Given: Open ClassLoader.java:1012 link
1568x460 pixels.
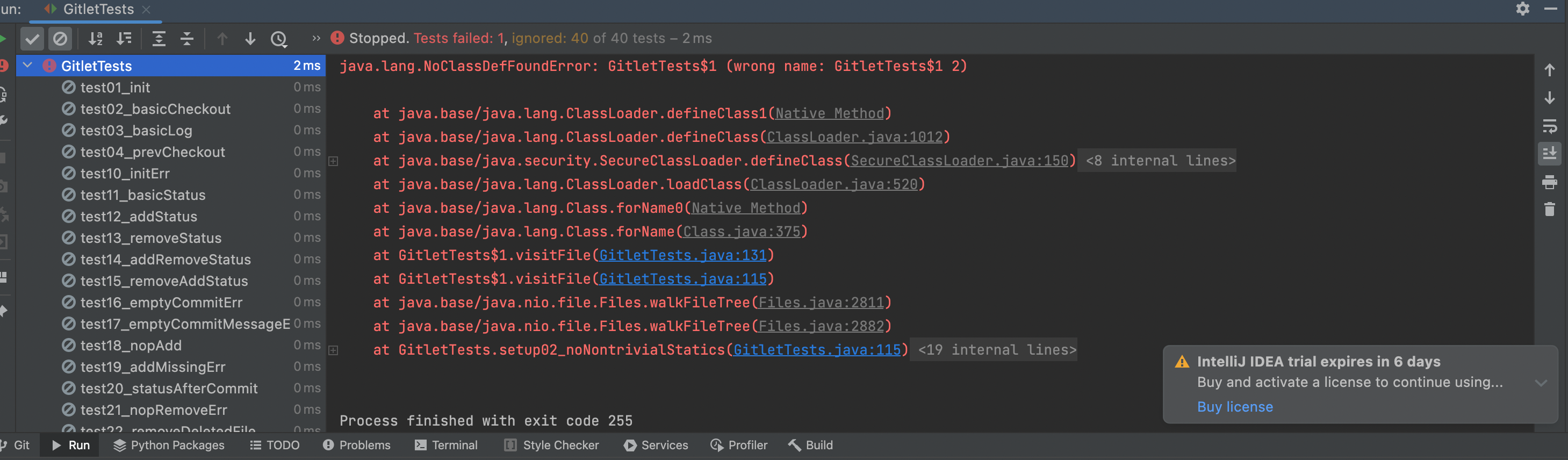Looking at the screenshot, I should pos(854,138).
